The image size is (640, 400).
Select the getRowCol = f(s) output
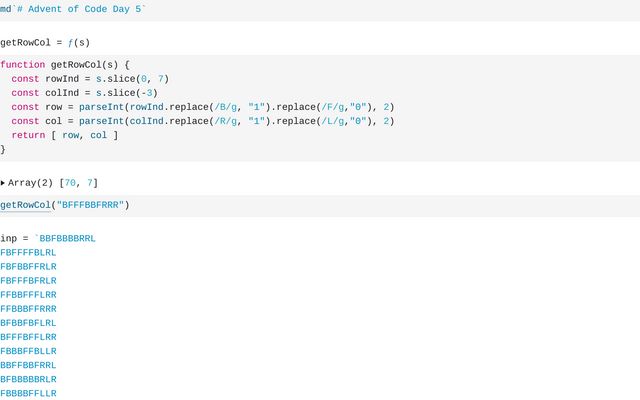tap(45, 43)
